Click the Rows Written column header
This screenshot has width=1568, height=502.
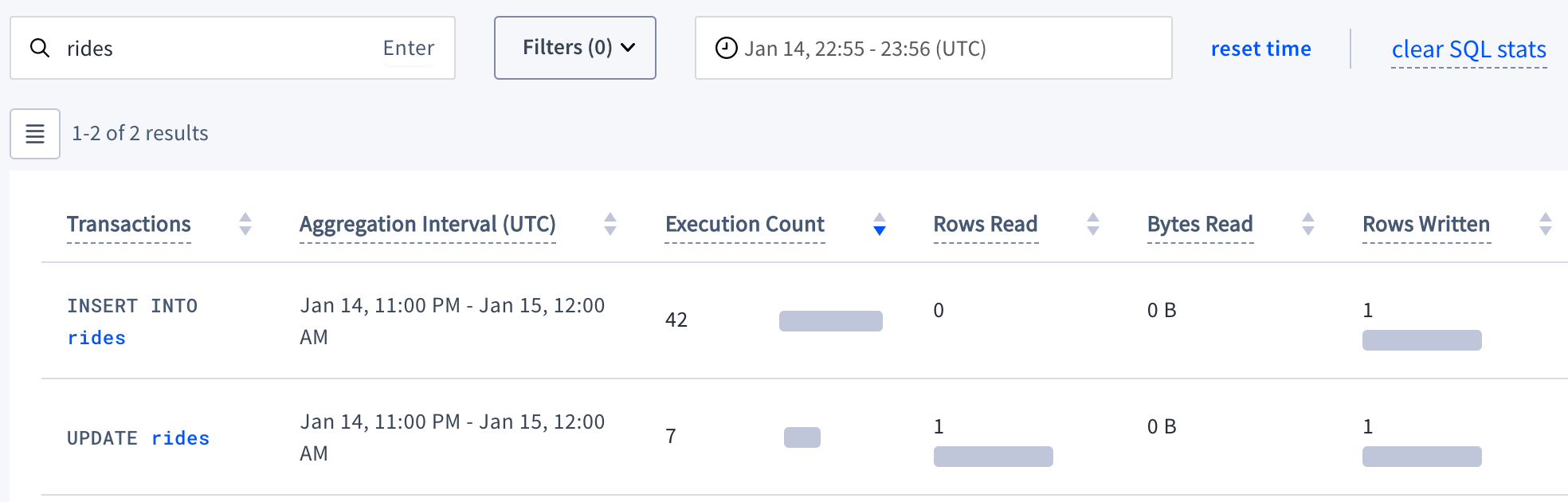tap(1425, 225)
